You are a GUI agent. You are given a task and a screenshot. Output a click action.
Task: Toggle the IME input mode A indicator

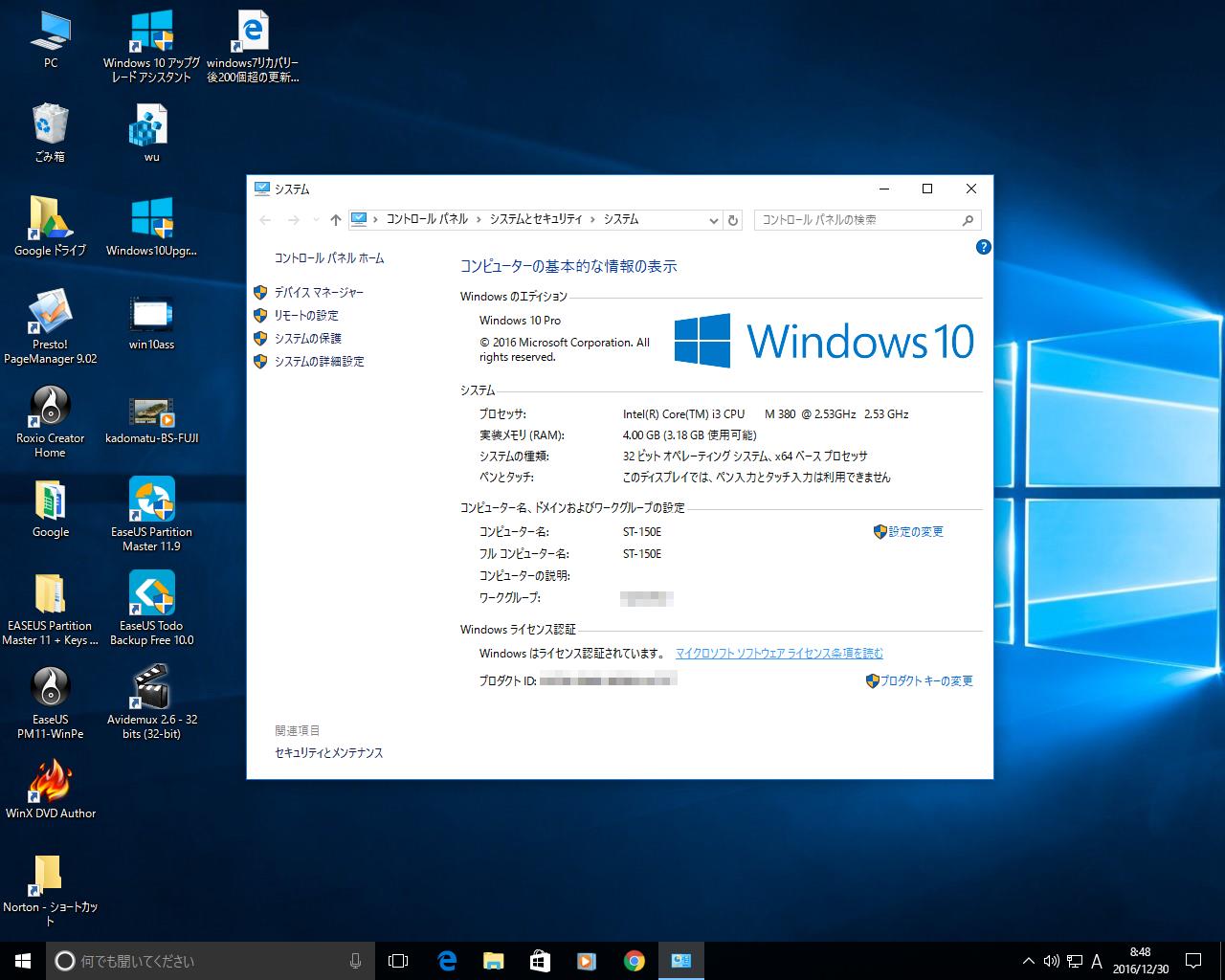coord(1097,961)
